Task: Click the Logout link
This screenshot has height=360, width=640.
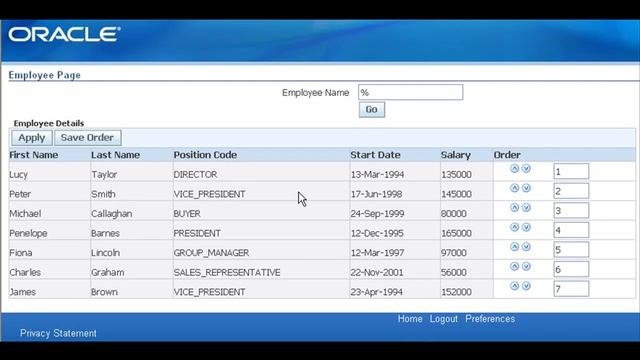Action: coord(443,319)
